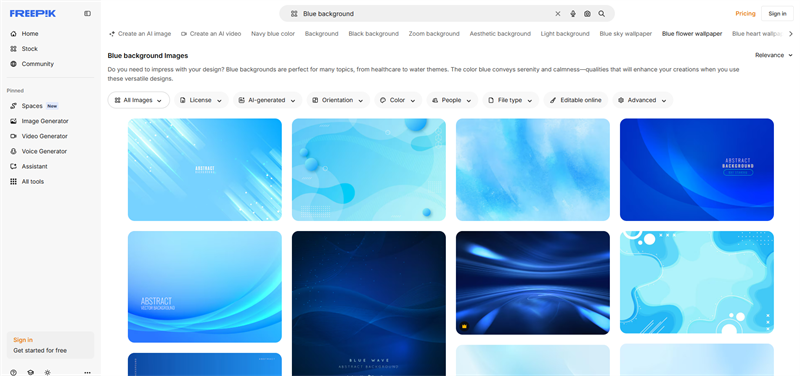Open dark blue Abstract Background thumbnail
Image resolution: width=800 pixels, height=376 pixels.
[x=697, y=170]
